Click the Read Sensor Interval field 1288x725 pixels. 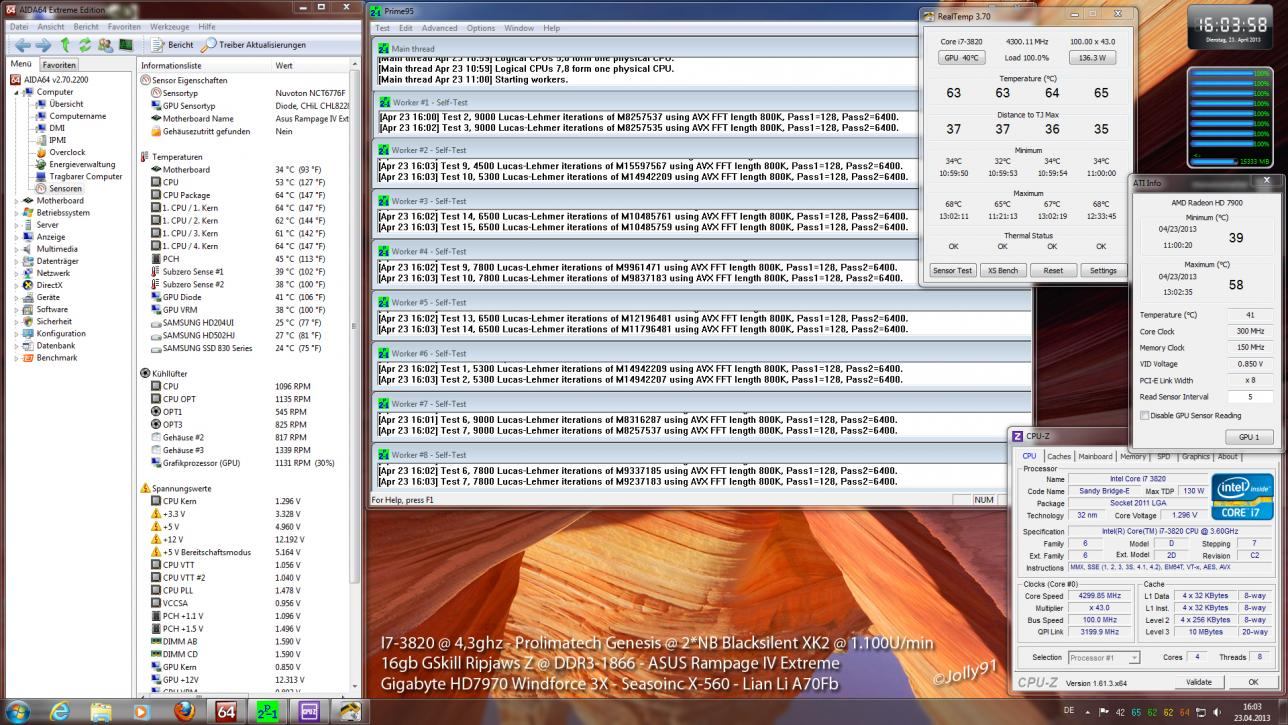point(1250,397)
